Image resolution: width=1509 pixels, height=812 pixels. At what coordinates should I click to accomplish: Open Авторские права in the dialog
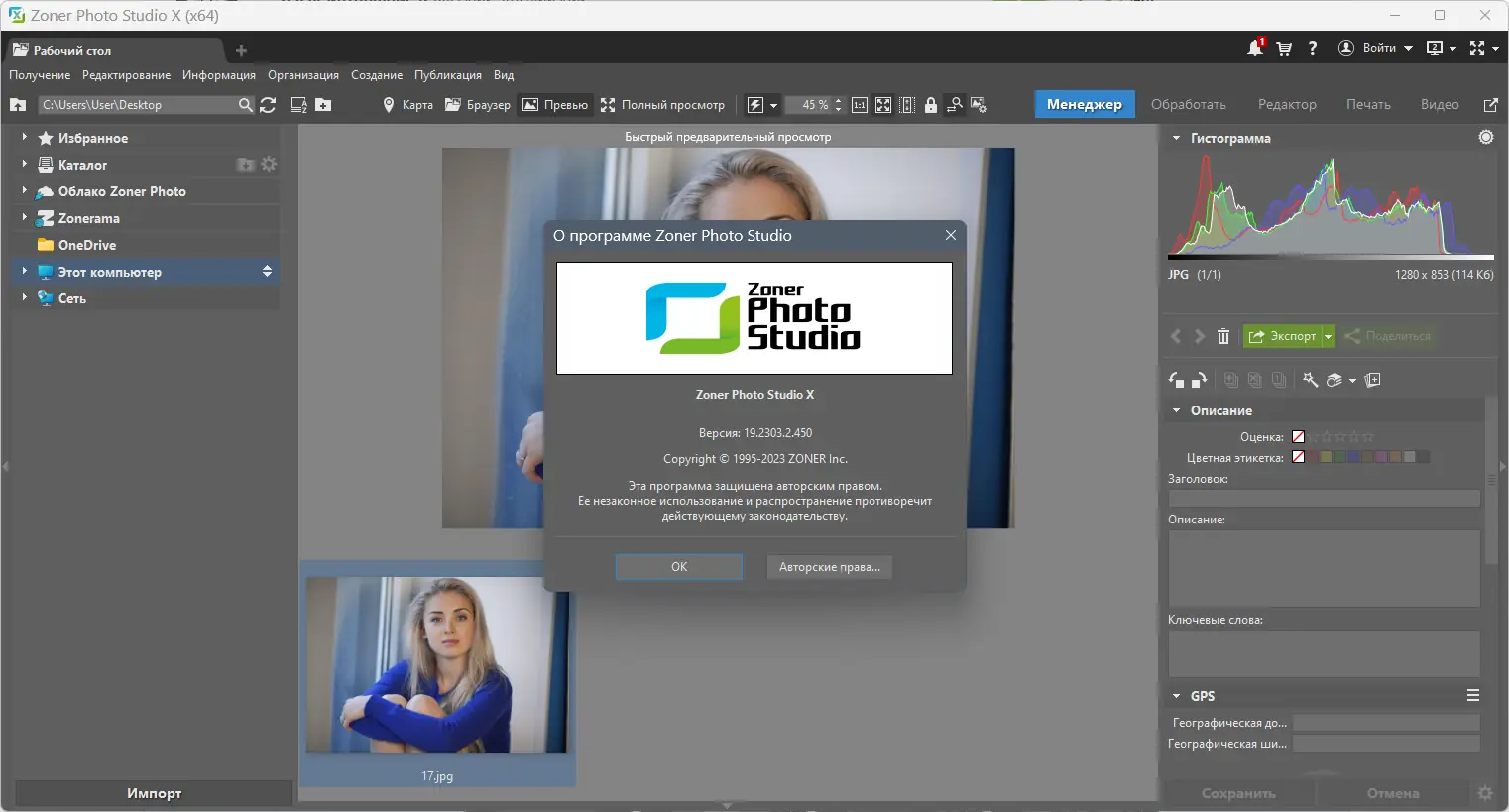[830, 567]
